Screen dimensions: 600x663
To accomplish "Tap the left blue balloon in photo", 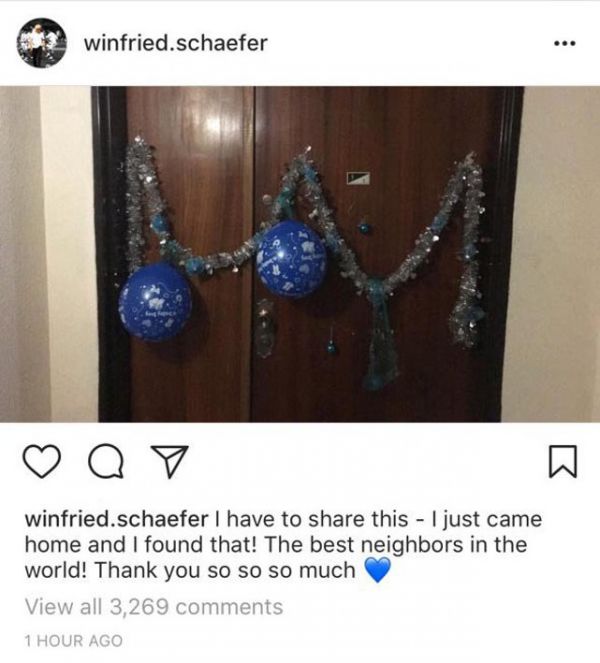I will coord(155,301).
